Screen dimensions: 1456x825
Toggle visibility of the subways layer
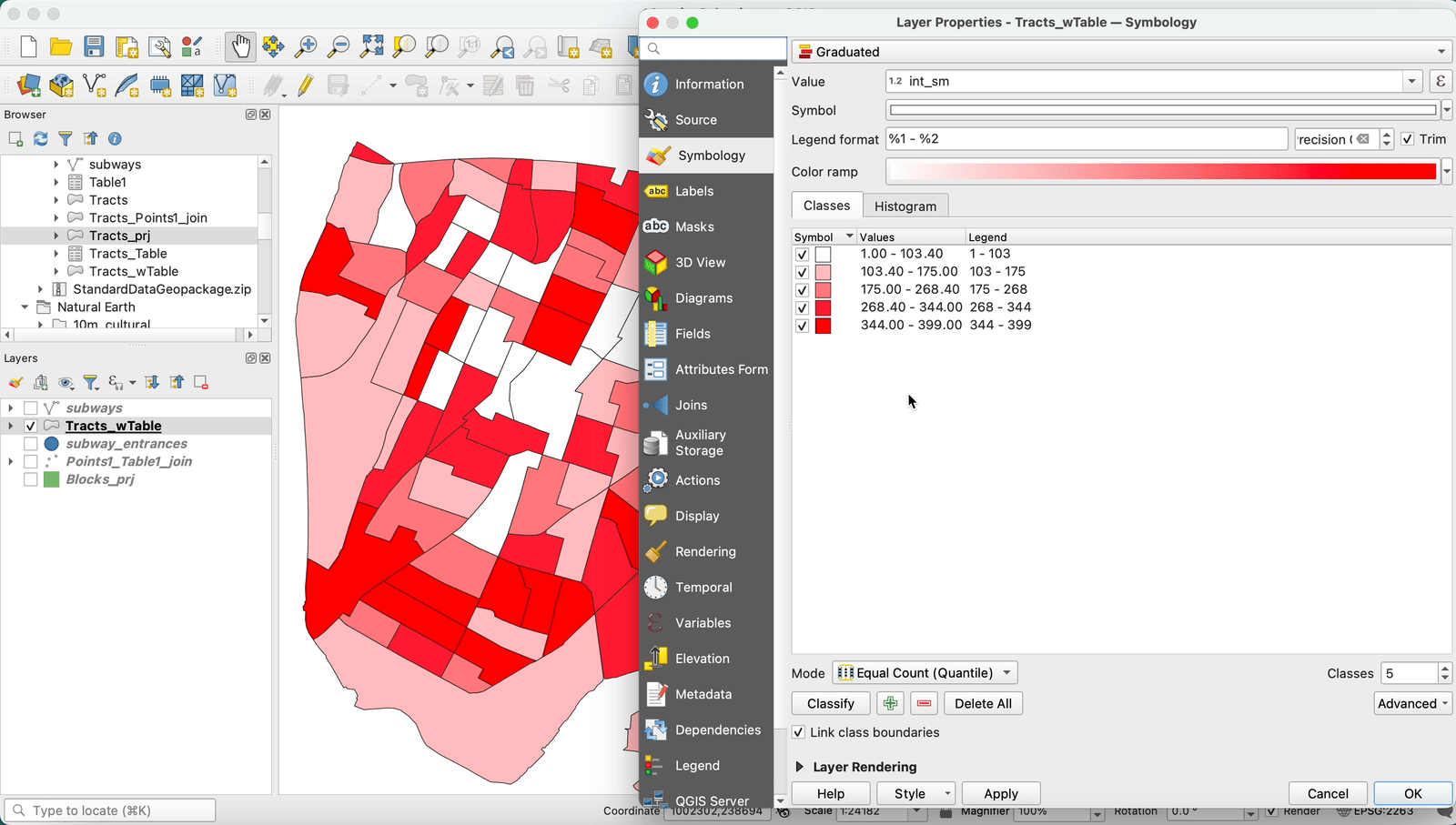pos(31,408)
